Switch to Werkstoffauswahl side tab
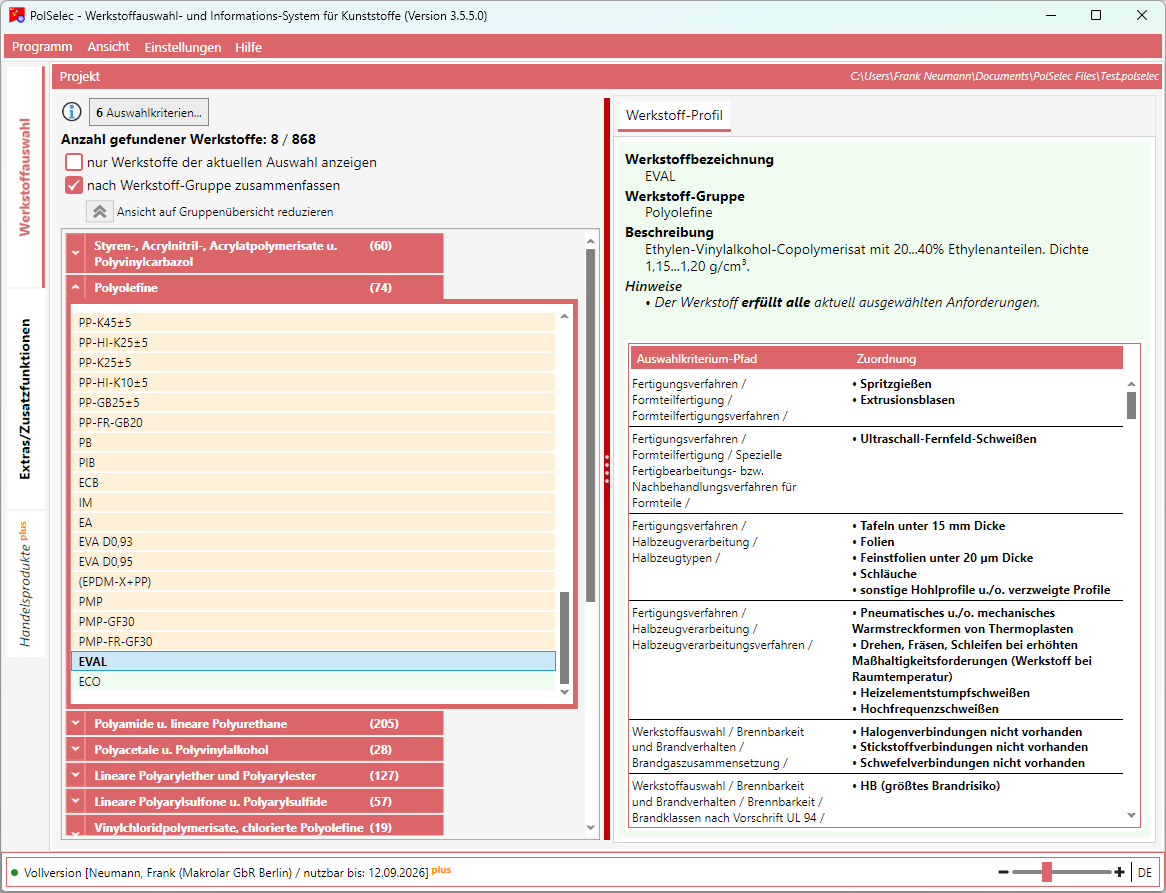Image resolution: width=1166 pixels, height=893 pixels. click(x=25, y=177)
